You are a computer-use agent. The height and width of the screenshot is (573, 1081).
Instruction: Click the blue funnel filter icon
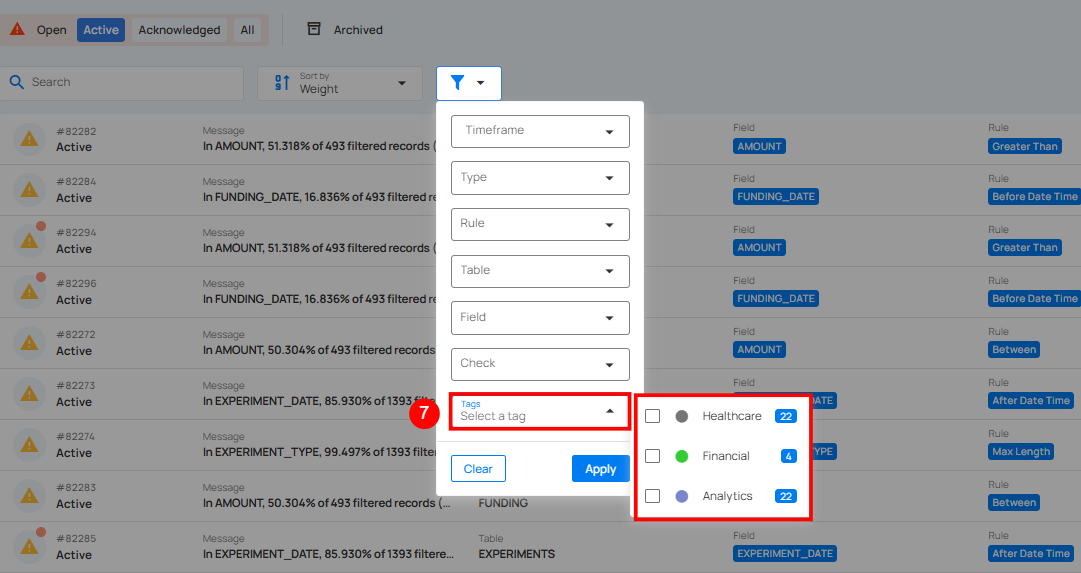(457, 83)
